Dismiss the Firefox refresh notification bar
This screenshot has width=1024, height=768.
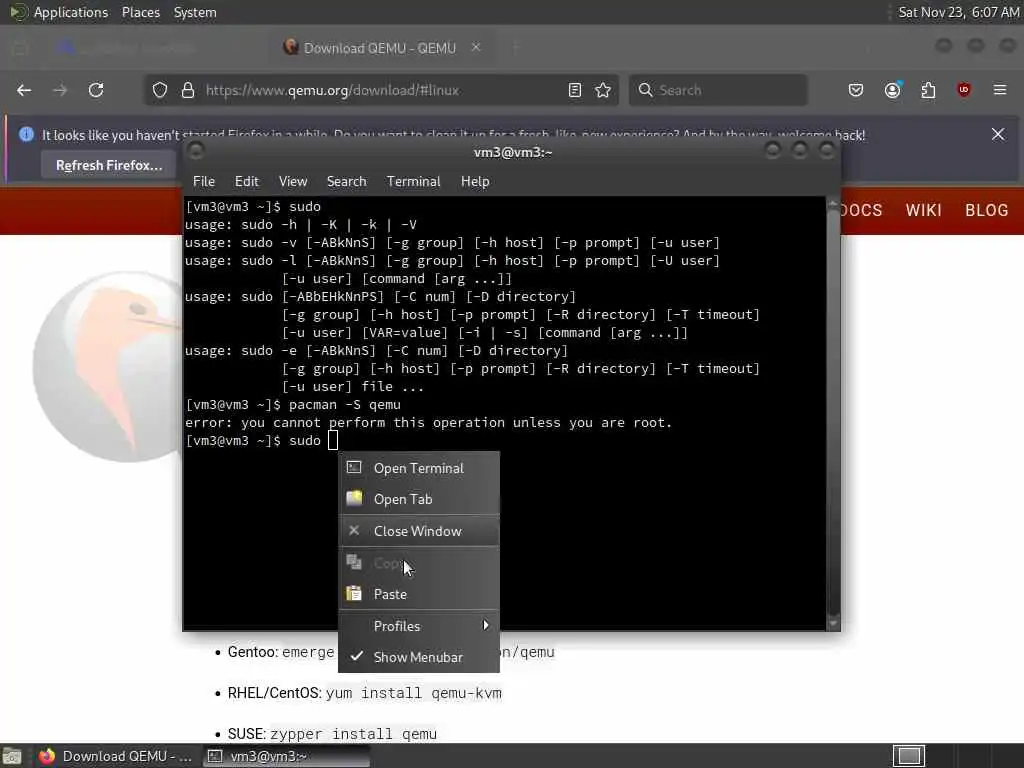(x=998, y=134)
